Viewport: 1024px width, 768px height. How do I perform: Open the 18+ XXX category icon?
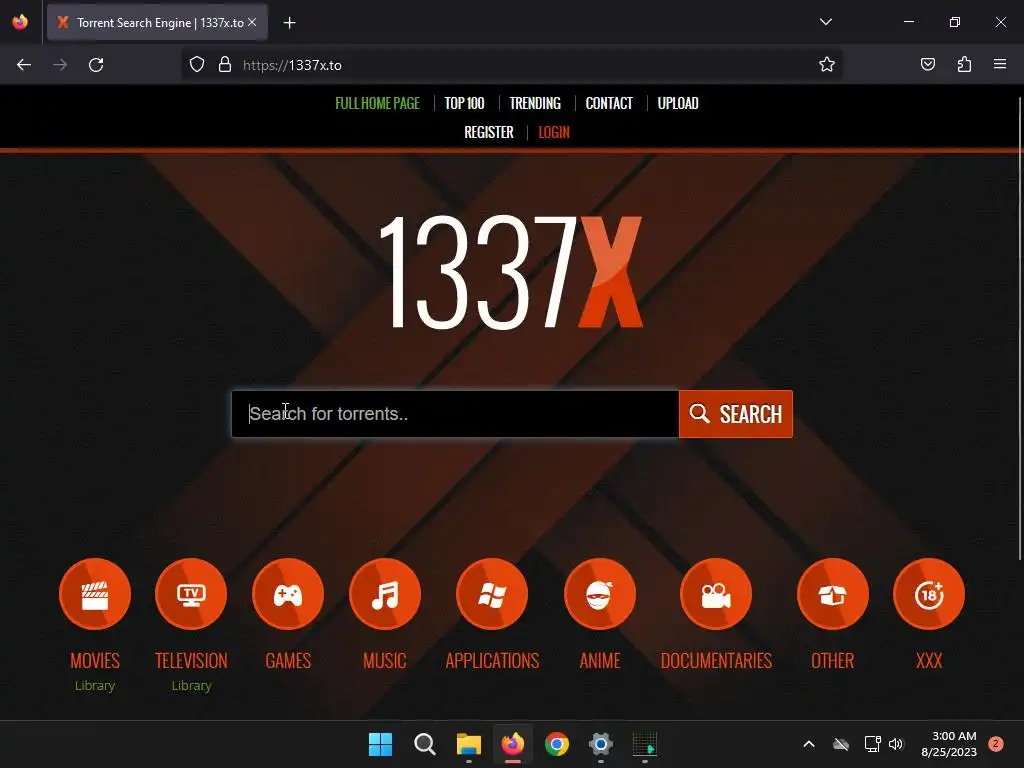pos(929,594)
